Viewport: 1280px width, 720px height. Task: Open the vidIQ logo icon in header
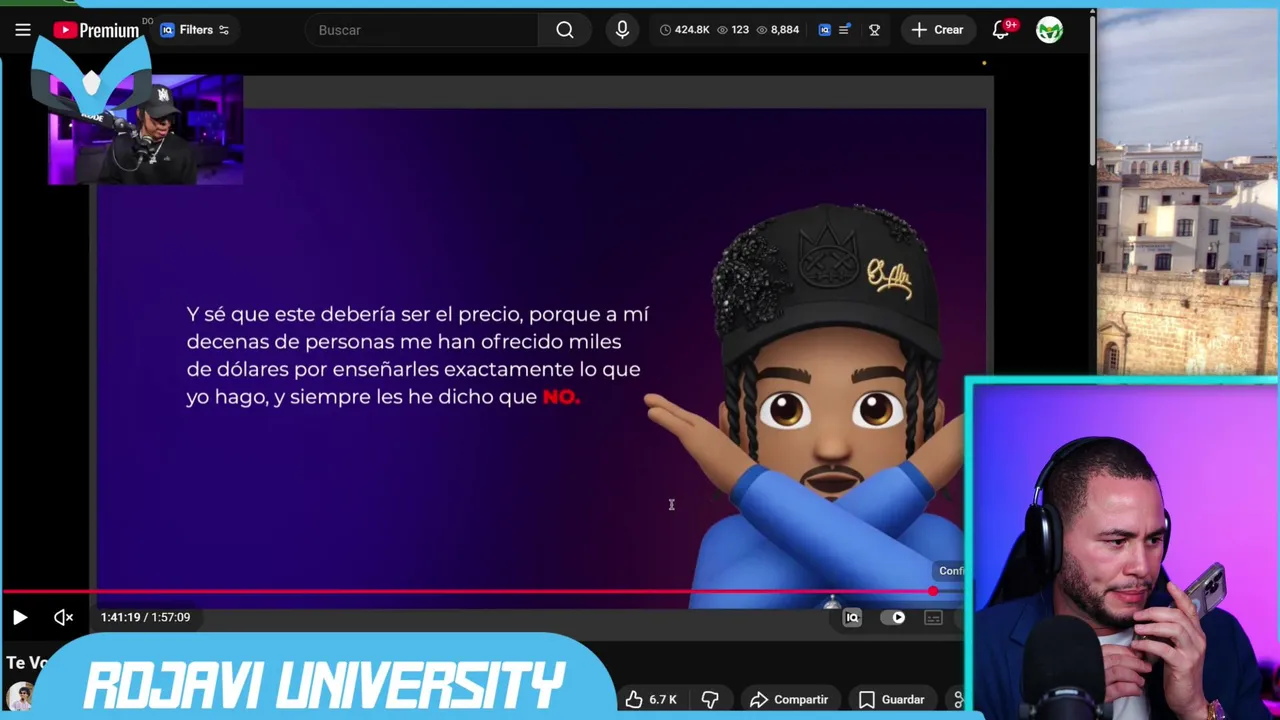coord(825,30)
